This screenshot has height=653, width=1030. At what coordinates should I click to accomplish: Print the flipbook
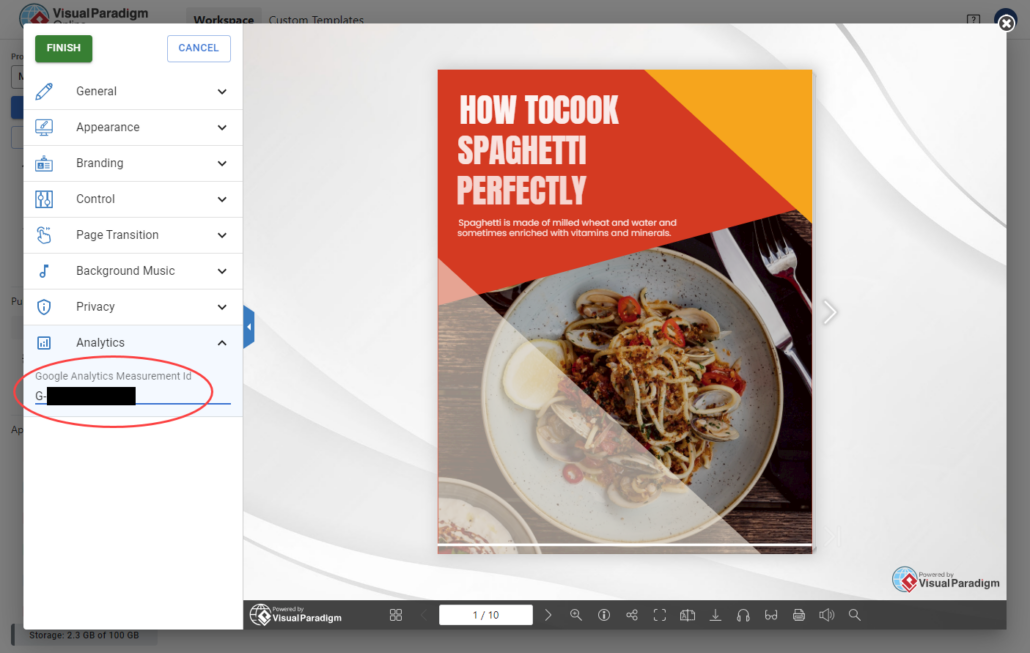coord(799,614)
